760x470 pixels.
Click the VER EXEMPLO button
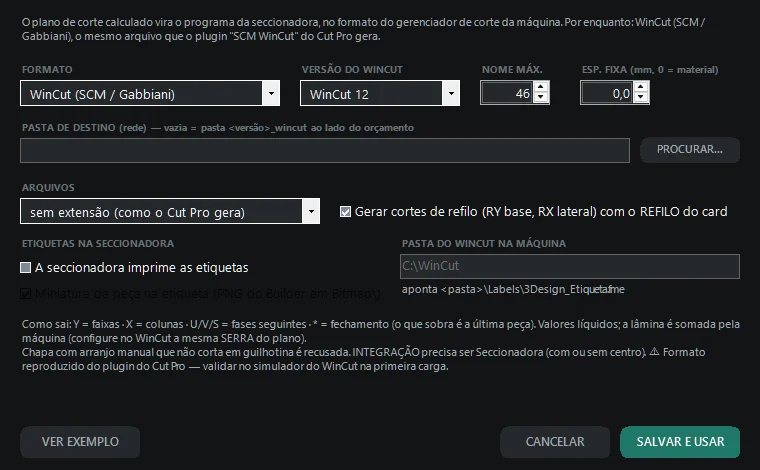coord(80,442)
